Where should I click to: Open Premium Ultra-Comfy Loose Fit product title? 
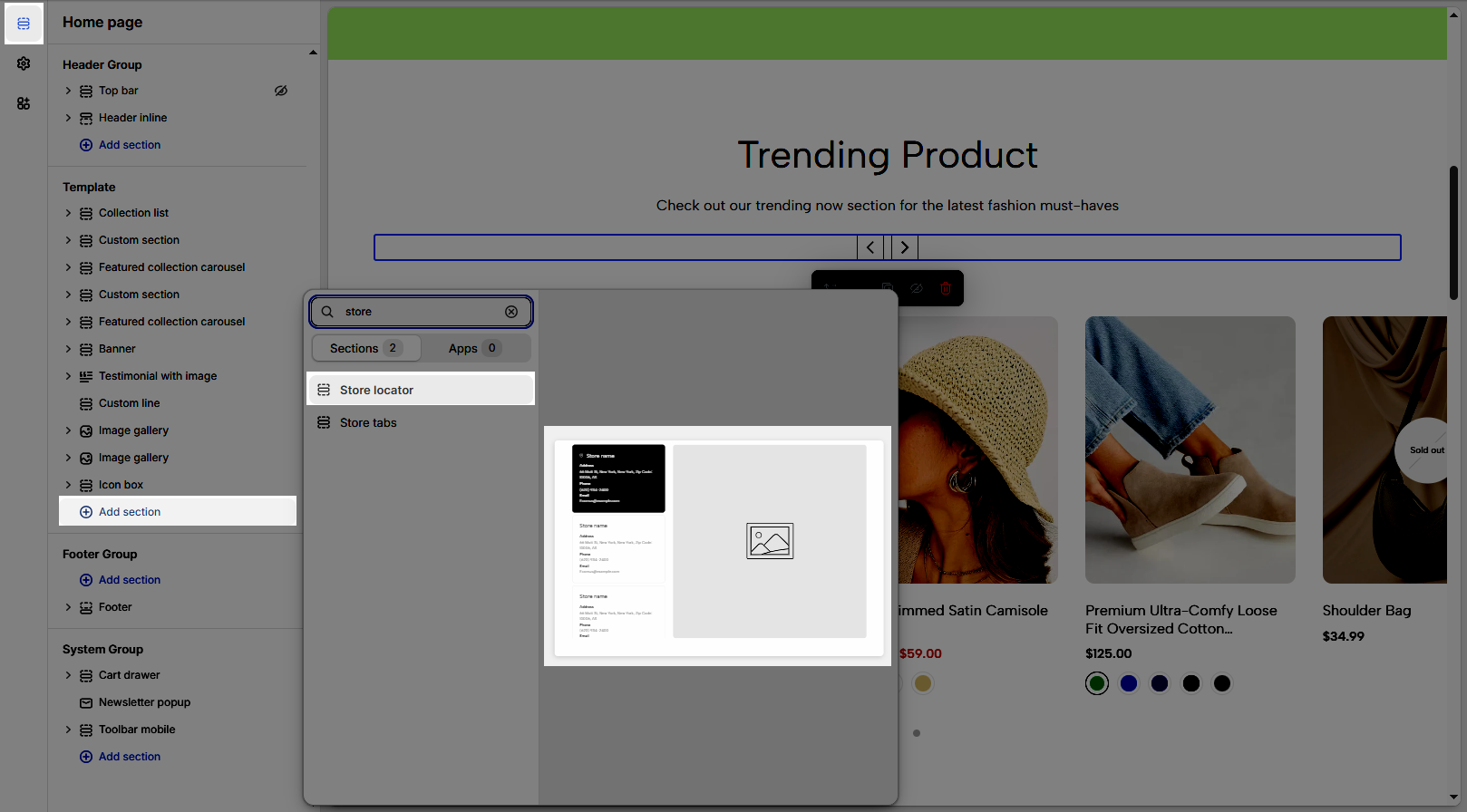(x=1181, y=620)
